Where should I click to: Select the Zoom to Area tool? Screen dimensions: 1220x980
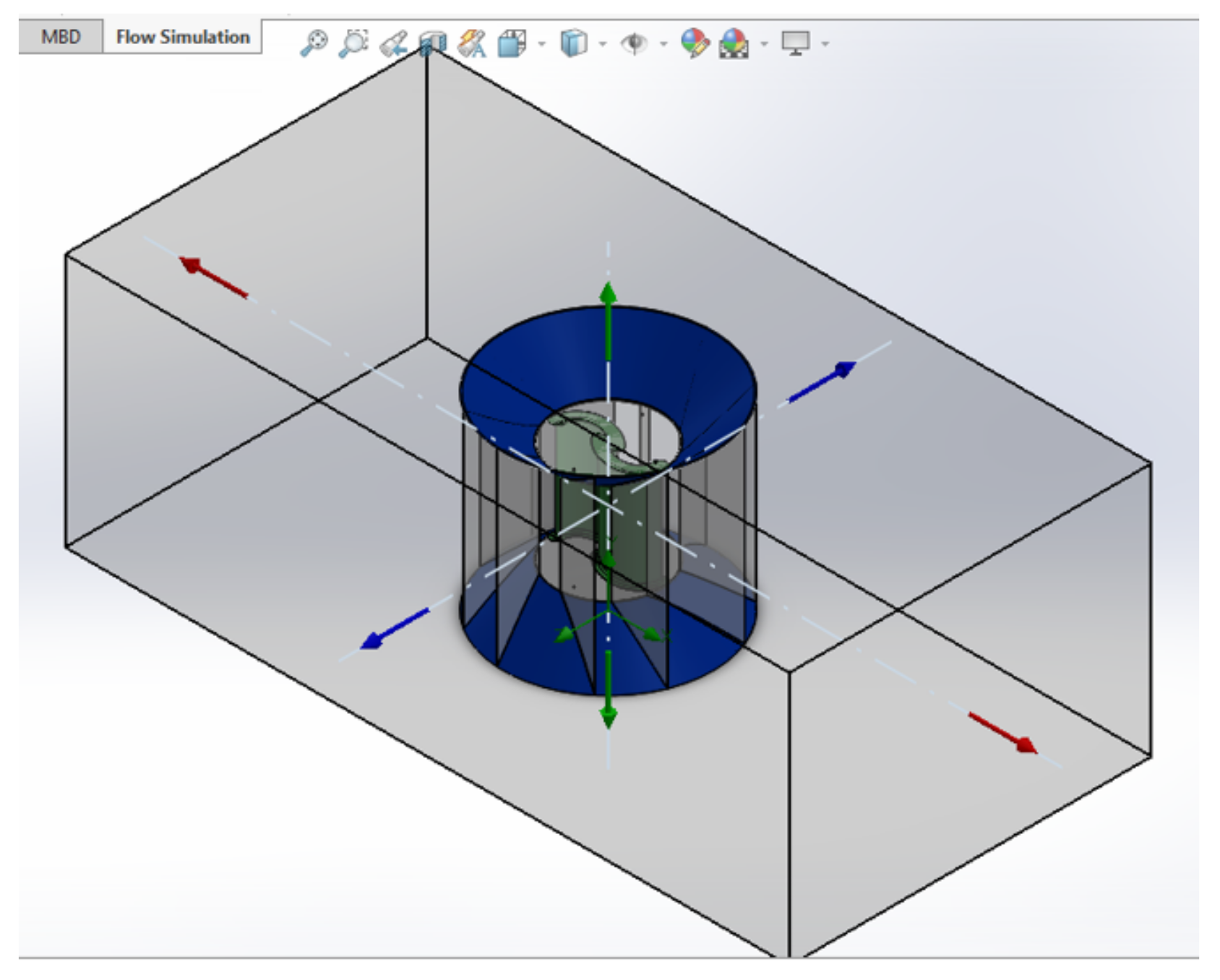353,43
